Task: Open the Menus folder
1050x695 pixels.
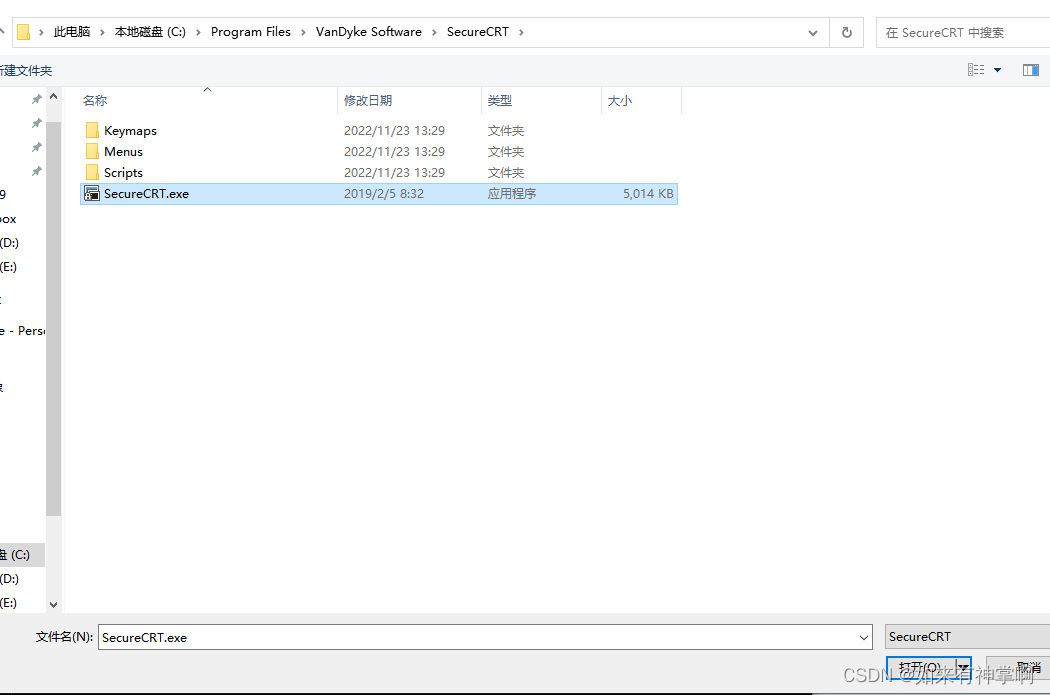Action: (123, 151)
